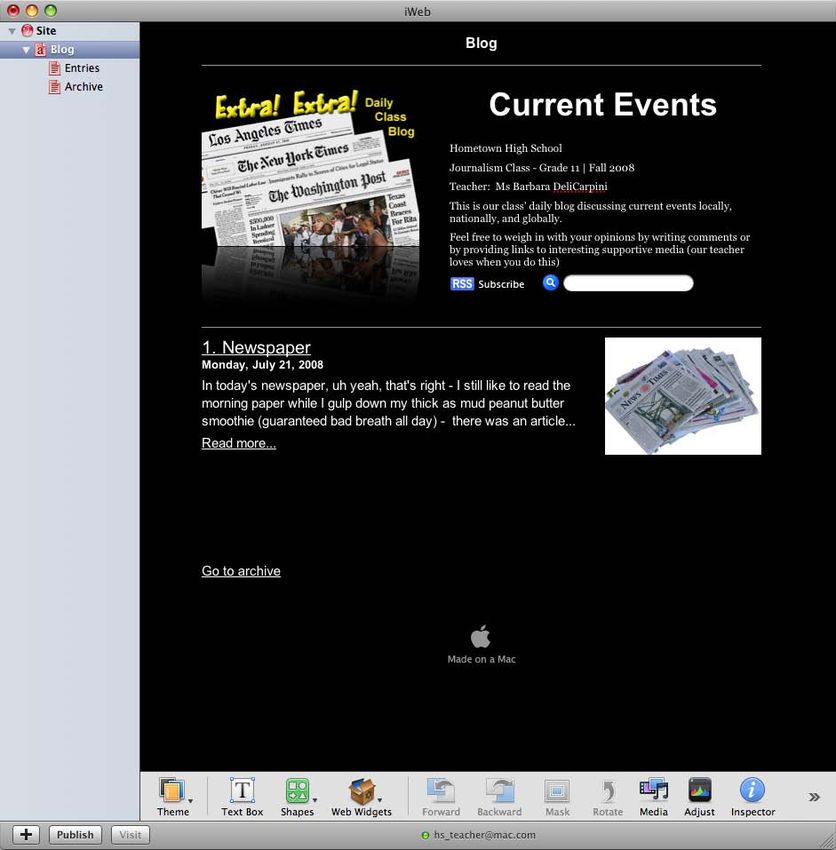The height and width of the screenshot is (850, 836).
Task: Click the Publish button
Action: pos(75,835)
